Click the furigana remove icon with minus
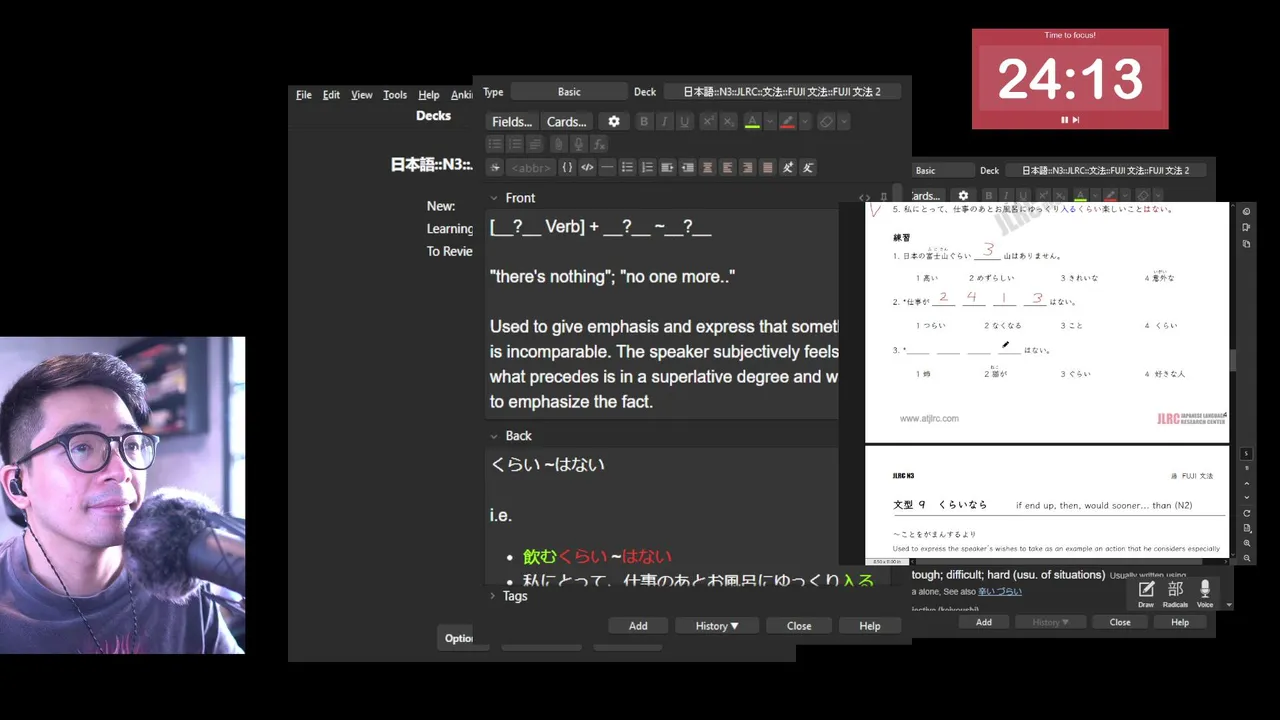Viewport: 1280px width, 720px height. tap(808, 167)
